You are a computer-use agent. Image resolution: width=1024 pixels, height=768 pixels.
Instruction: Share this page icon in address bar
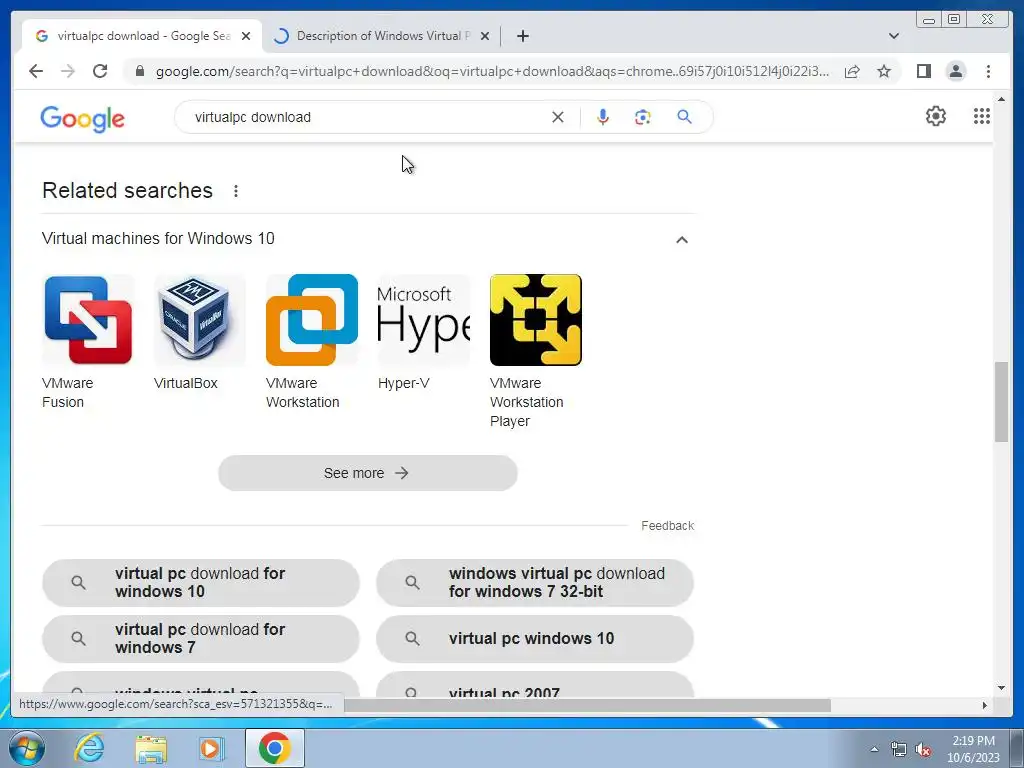click(x=852, y=71)
